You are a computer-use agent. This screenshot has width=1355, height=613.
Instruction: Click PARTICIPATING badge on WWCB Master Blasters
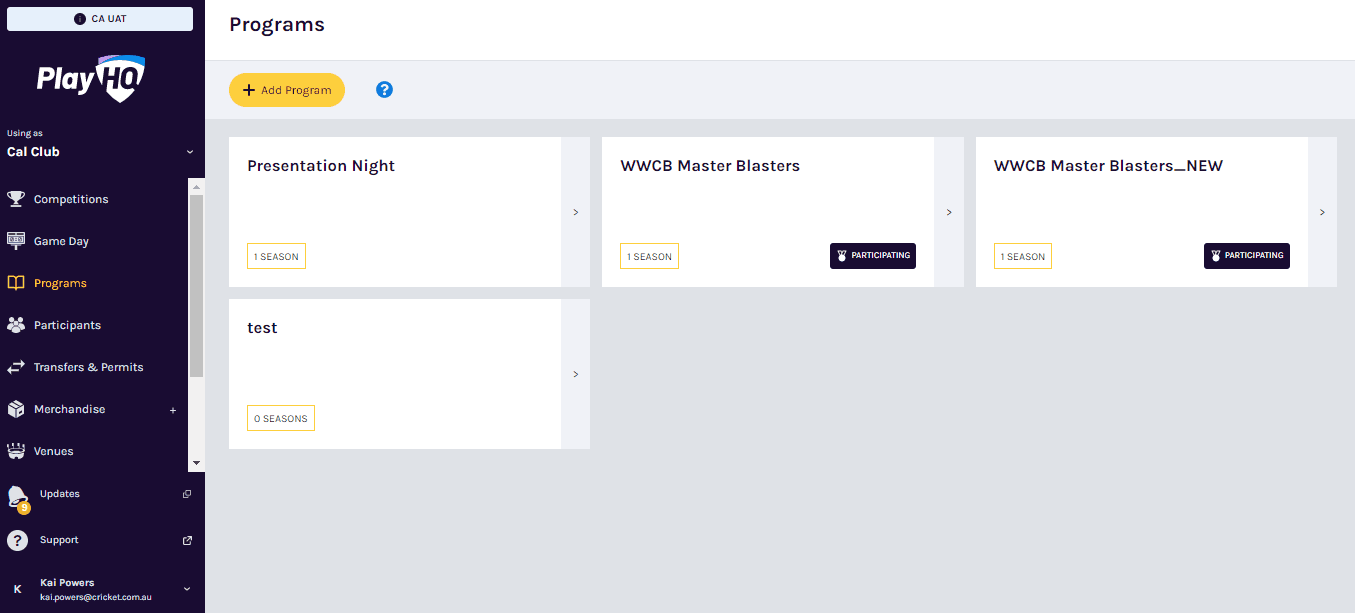tap(873, 256)
